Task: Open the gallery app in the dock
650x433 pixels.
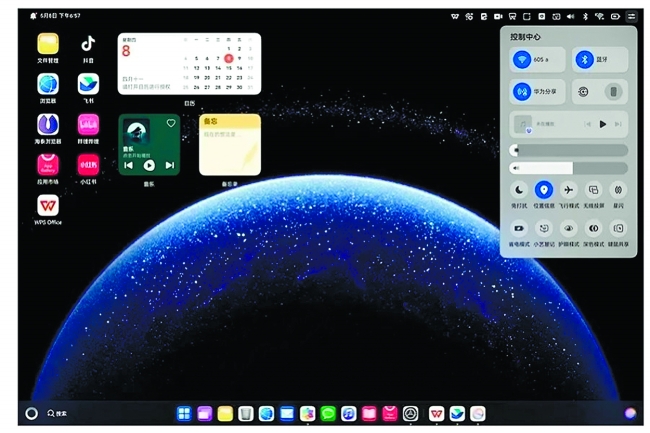Action: pos(307,414)
